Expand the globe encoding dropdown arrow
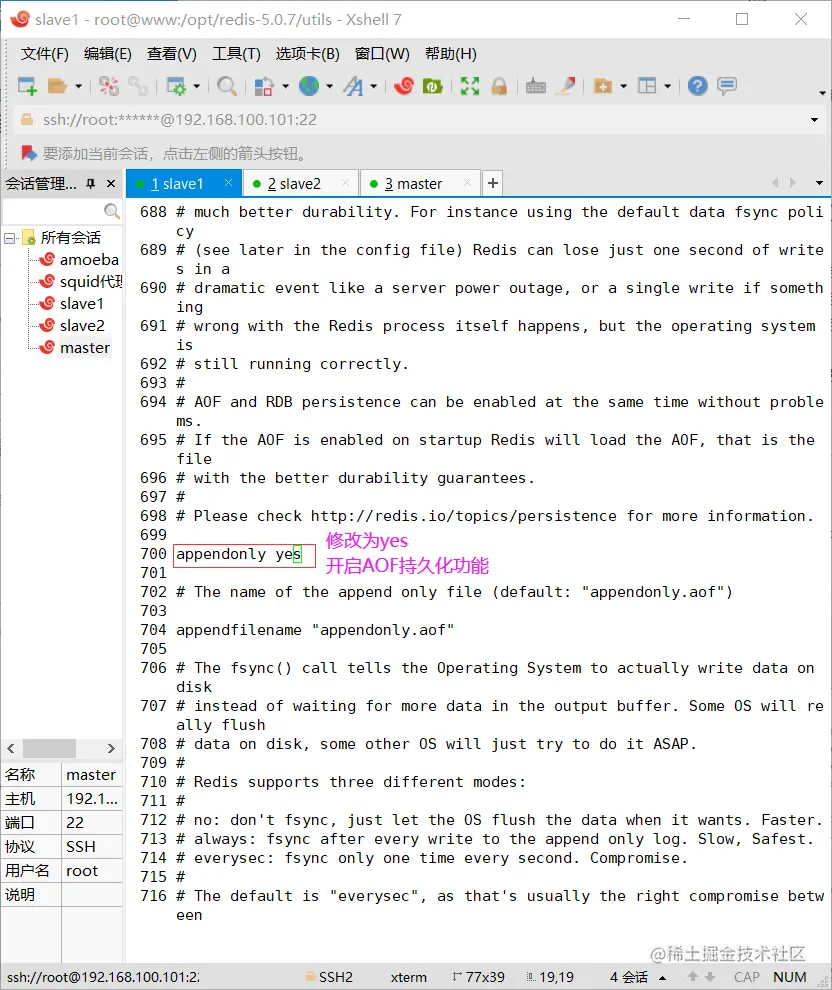 click(330, 86)
